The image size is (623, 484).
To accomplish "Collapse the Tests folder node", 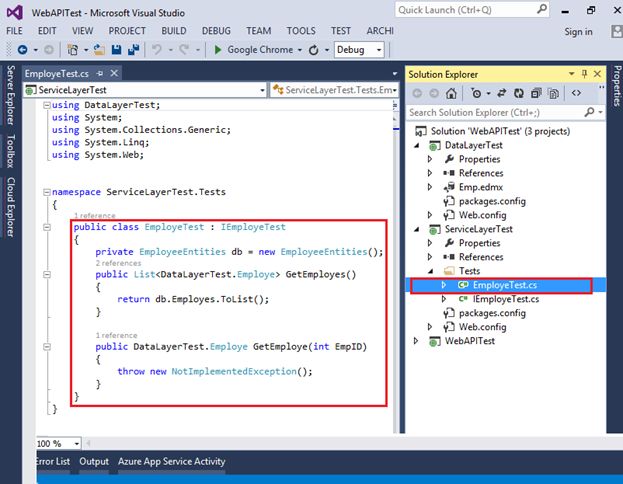I will tap(430, 271).
